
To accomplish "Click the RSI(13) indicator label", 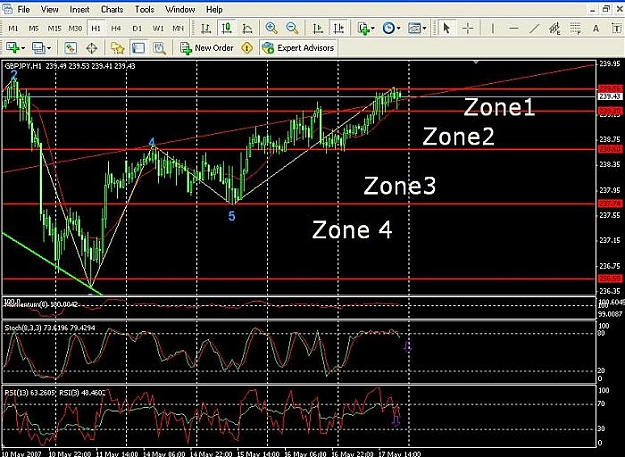I will (x=16, y=393).
